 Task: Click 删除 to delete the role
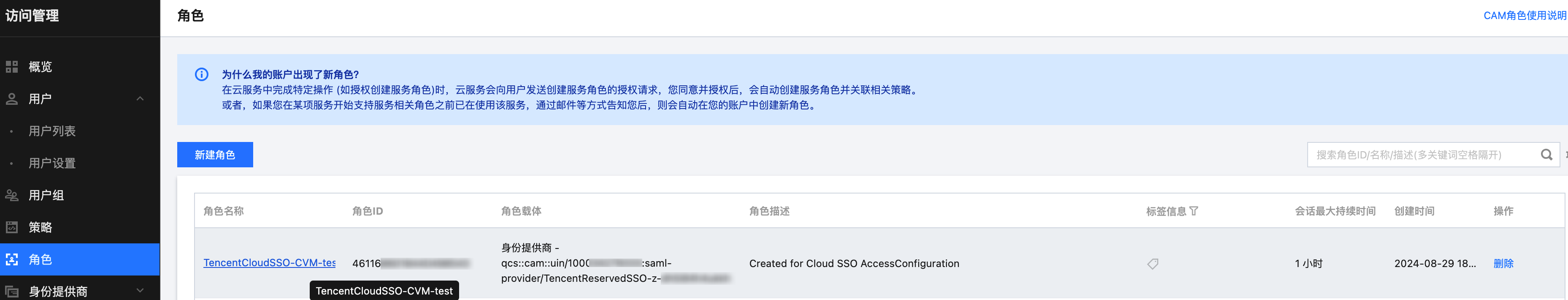[x=1503, y=263]
